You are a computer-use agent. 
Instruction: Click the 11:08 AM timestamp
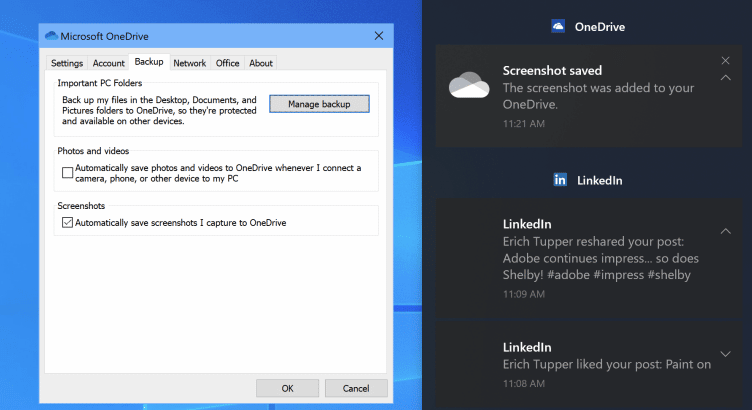524,384
